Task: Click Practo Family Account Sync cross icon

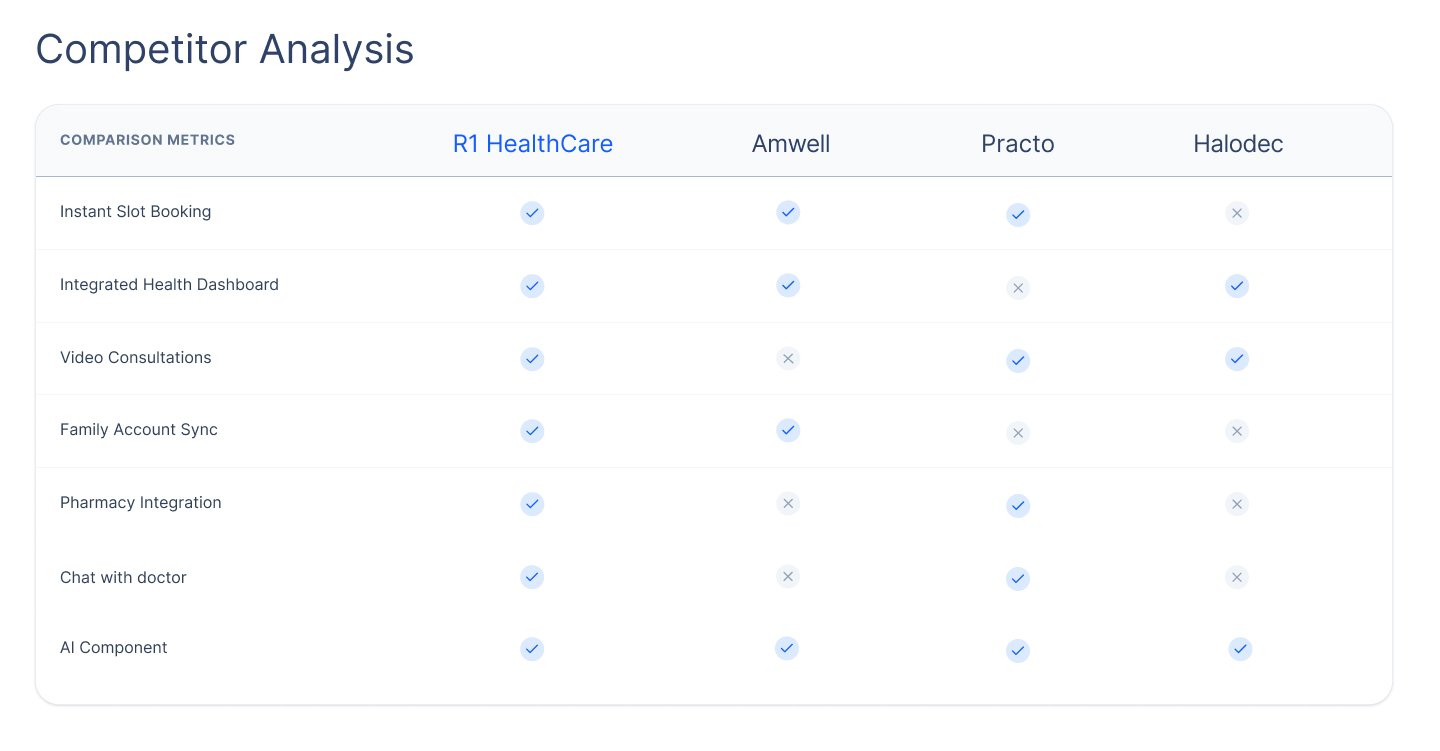Action: click(1018, 433)
